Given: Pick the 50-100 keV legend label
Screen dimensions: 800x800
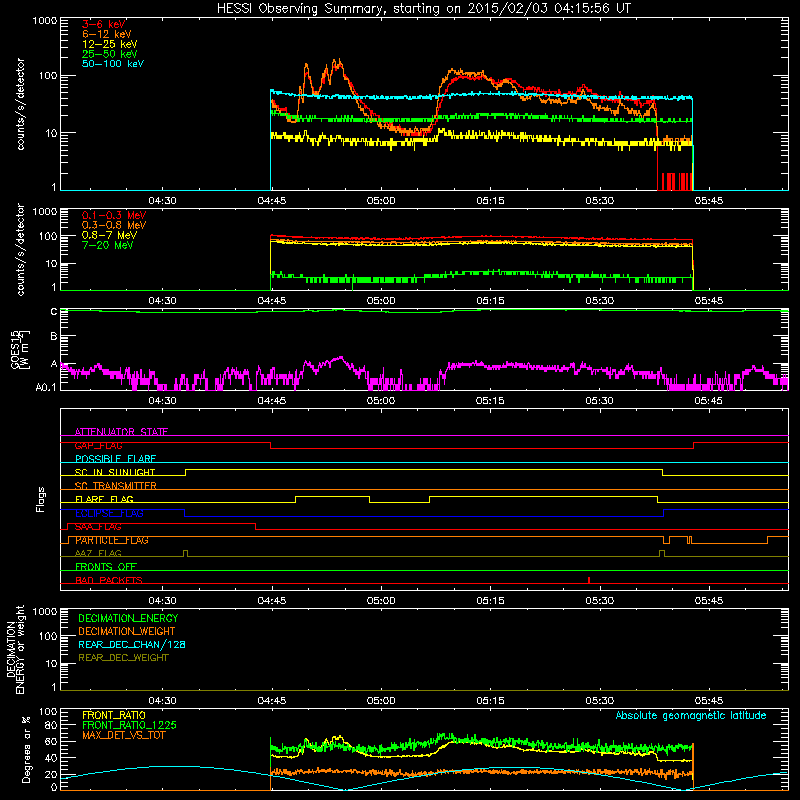Looking at the screenshot, I should (x=113, y=64).
